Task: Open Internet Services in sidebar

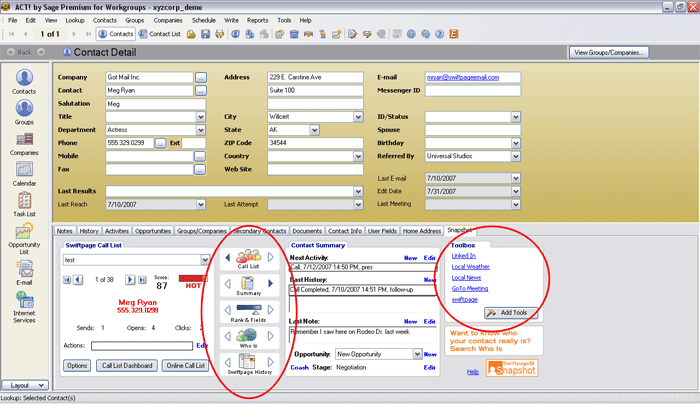Action: coord(24,307)
